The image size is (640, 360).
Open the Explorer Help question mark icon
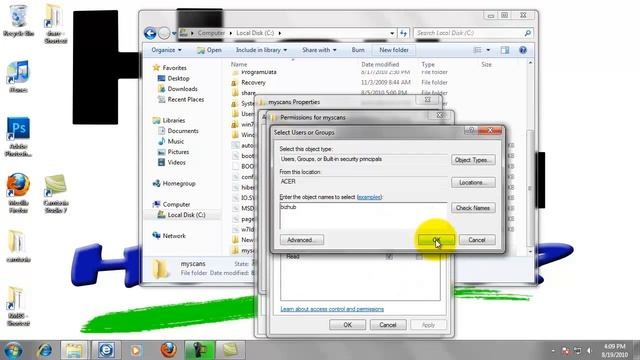[x=522, y=50]
